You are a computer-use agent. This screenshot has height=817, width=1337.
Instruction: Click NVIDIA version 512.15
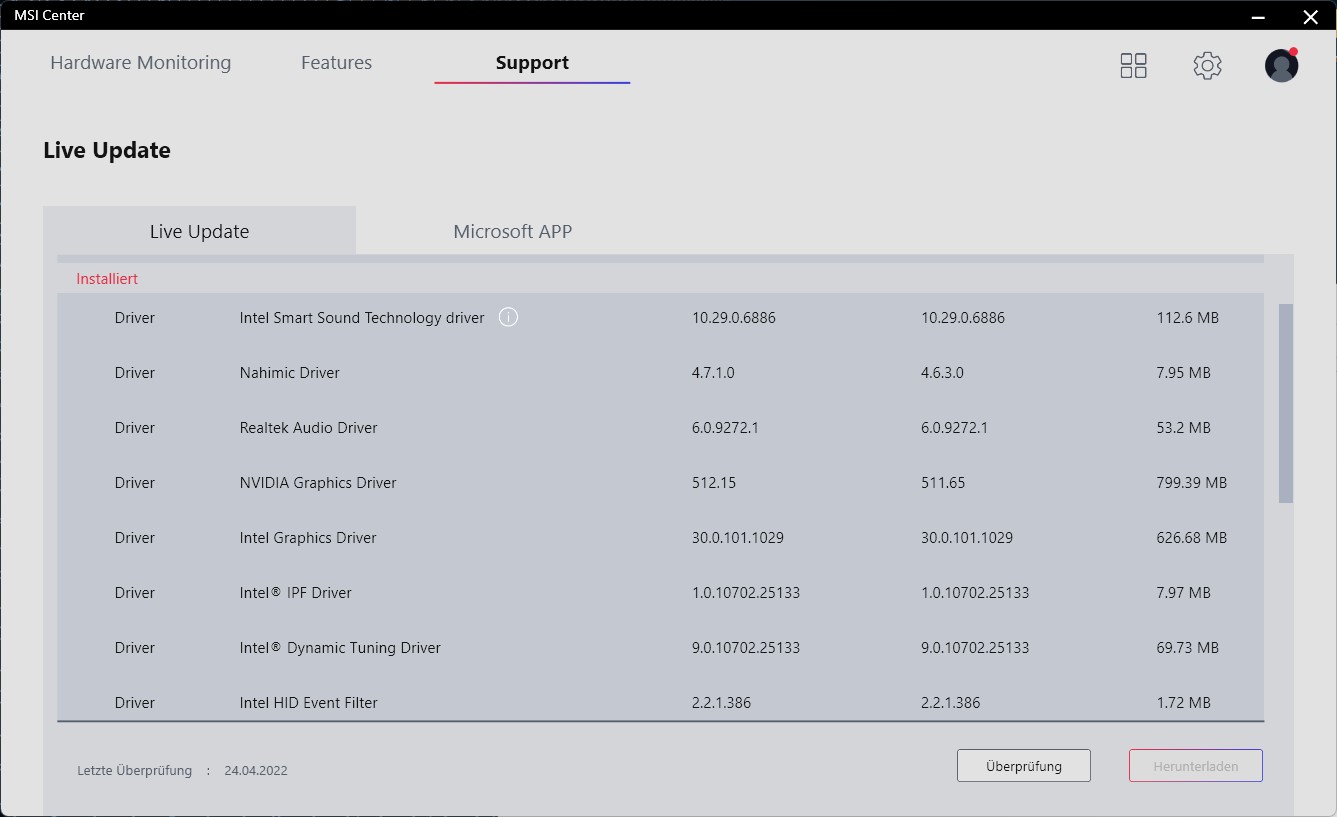pyautogui.click(x=714, y=483)
